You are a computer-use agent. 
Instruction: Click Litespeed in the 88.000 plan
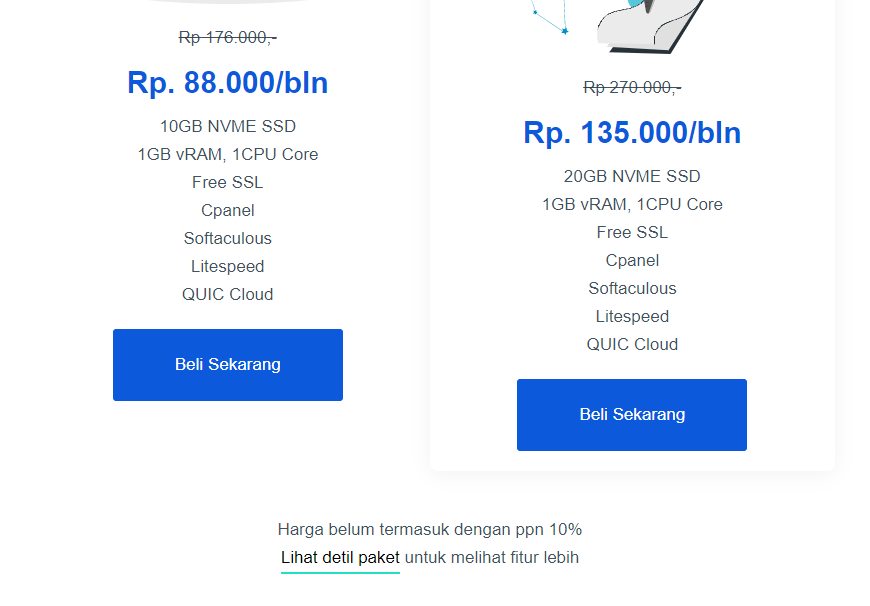point(228,267)
